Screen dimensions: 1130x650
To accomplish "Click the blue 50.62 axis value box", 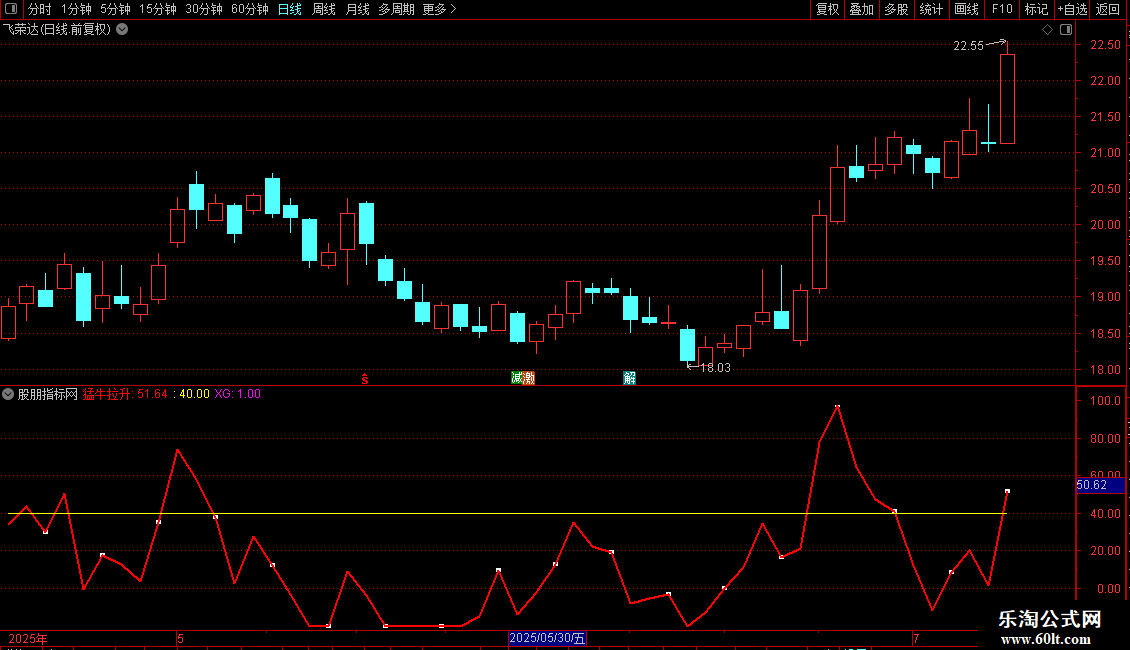I will click(x=1100, y=486).
